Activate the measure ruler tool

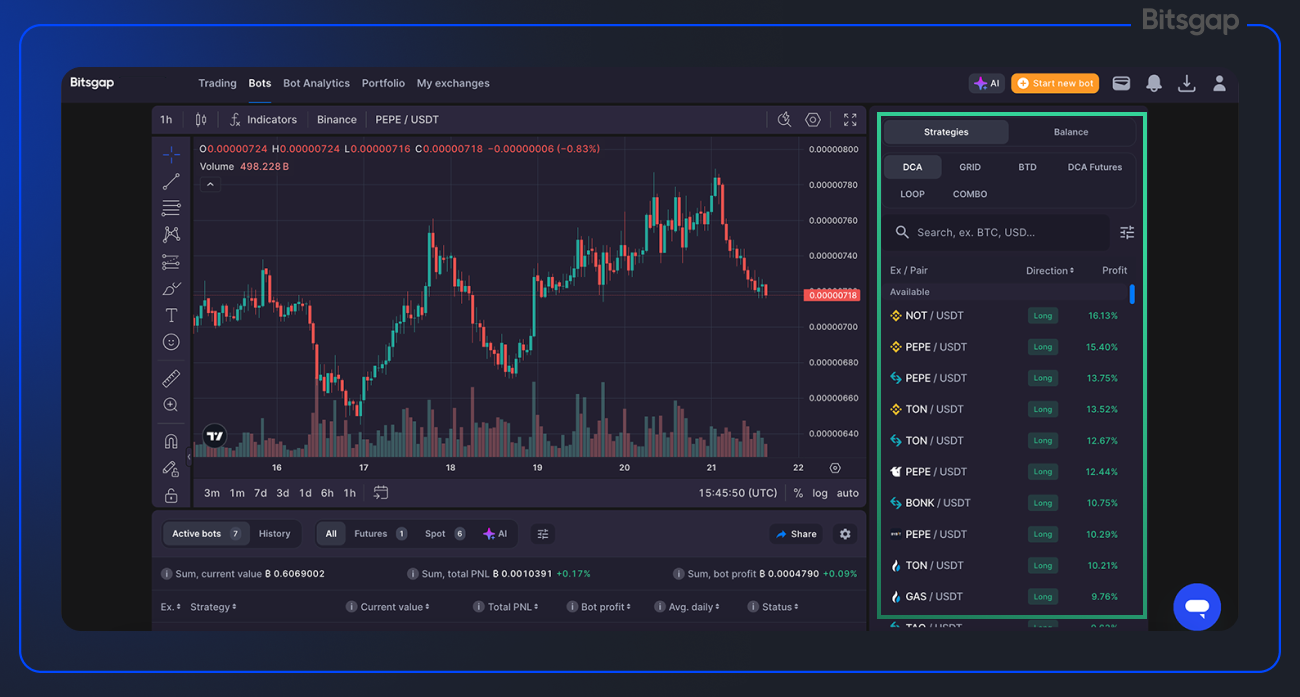pyautogui.click(x=170, y=378)
